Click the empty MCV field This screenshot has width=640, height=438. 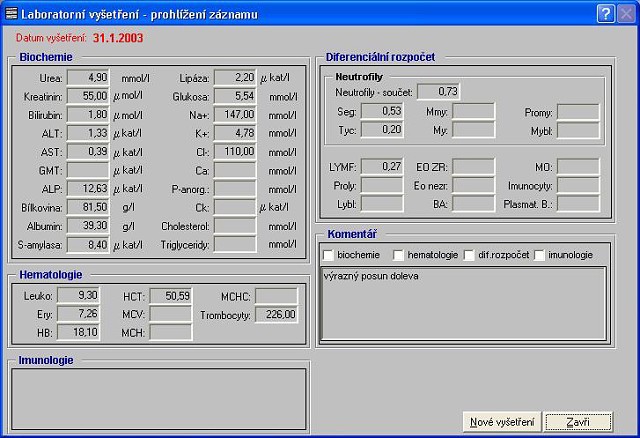point(171,314)
